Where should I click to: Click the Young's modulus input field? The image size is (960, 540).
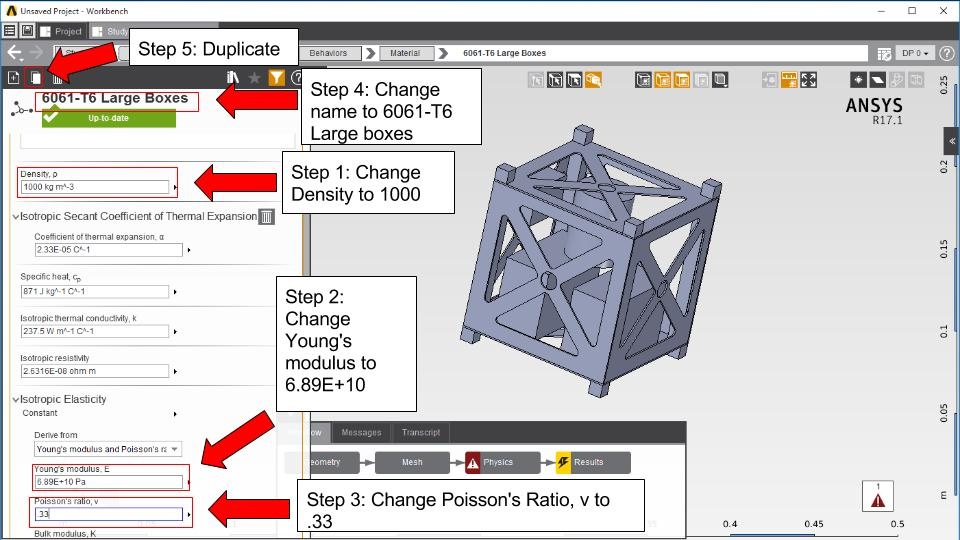108,482
